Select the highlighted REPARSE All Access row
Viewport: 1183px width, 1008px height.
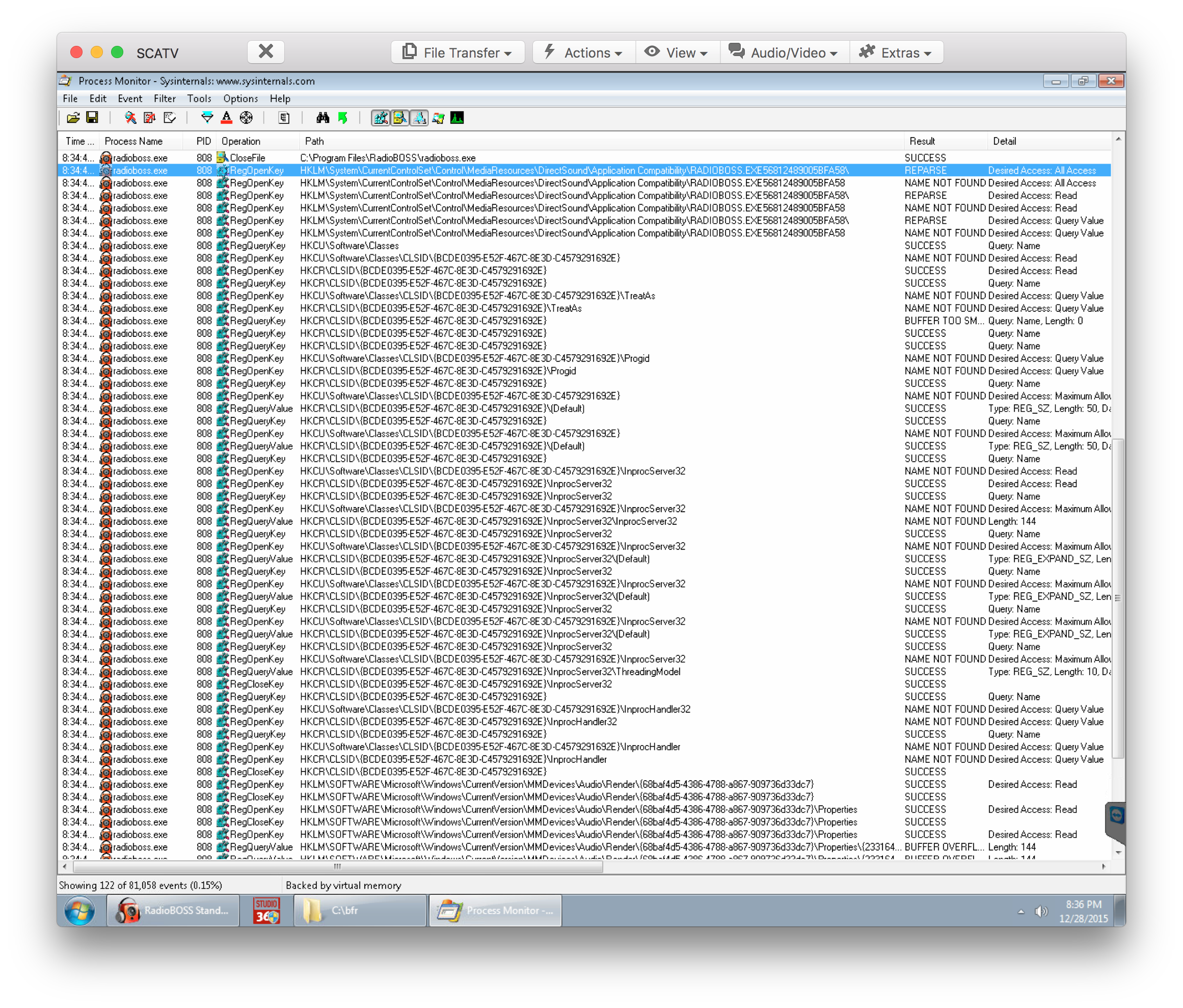coord(585,170)
